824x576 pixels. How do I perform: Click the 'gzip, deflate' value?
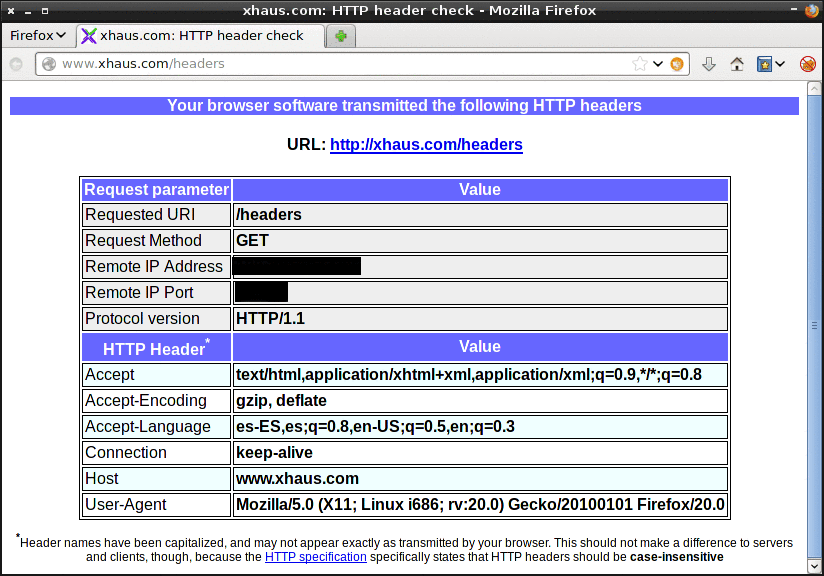pos(281,400)
